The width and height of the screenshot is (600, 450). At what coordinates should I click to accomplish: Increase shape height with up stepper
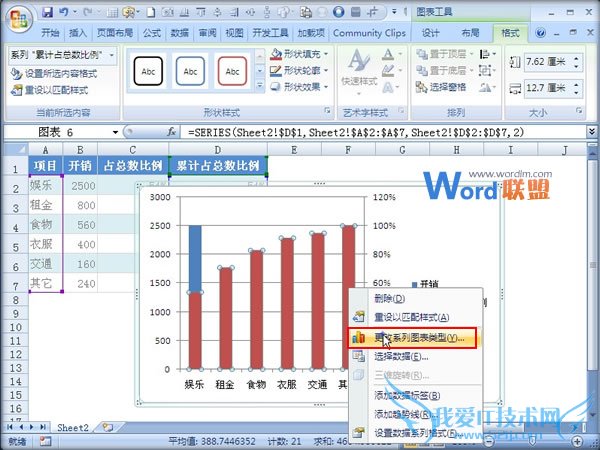pyautogui.click(x=576, y=58)
